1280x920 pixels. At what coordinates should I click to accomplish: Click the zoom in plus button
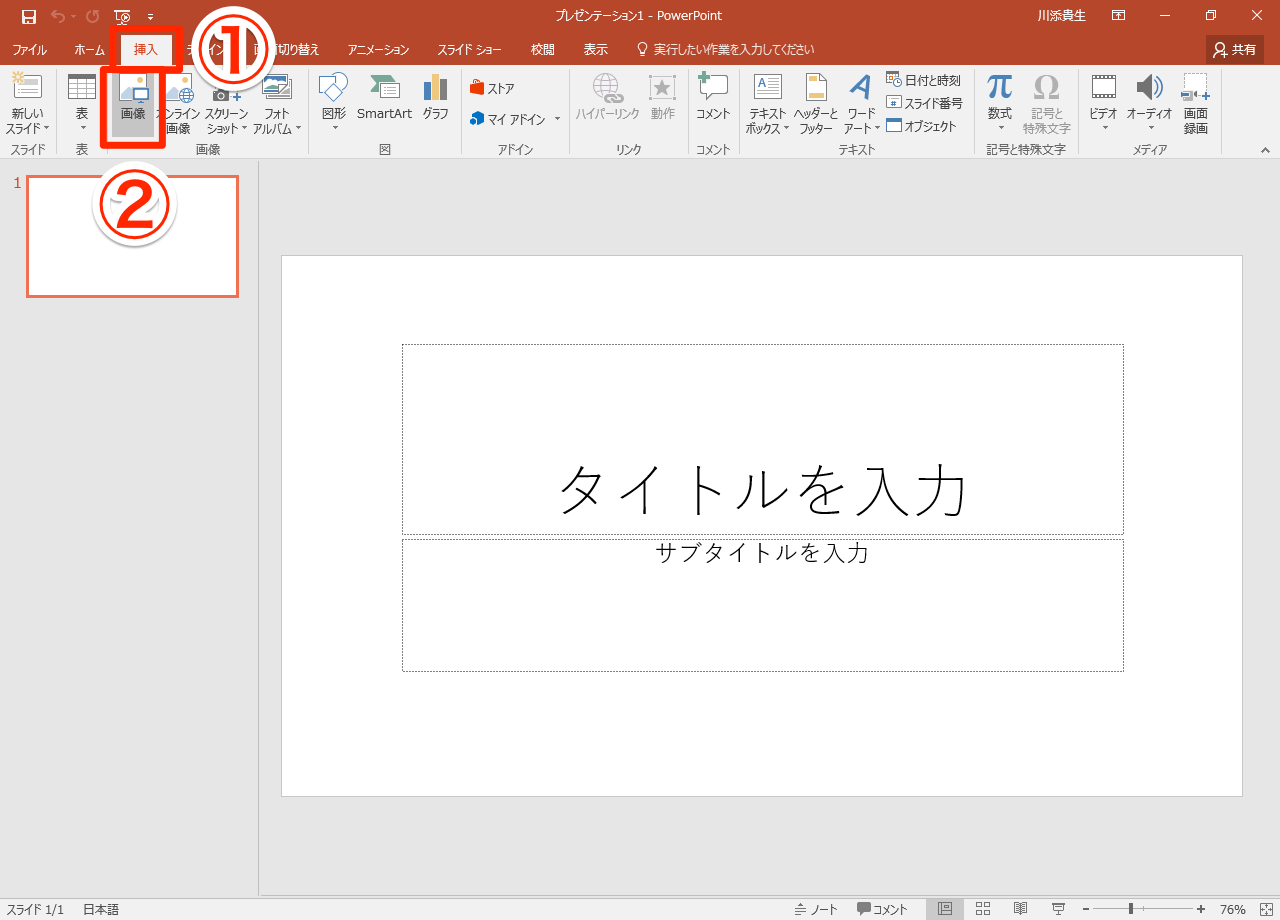(x=1201, y=909)
